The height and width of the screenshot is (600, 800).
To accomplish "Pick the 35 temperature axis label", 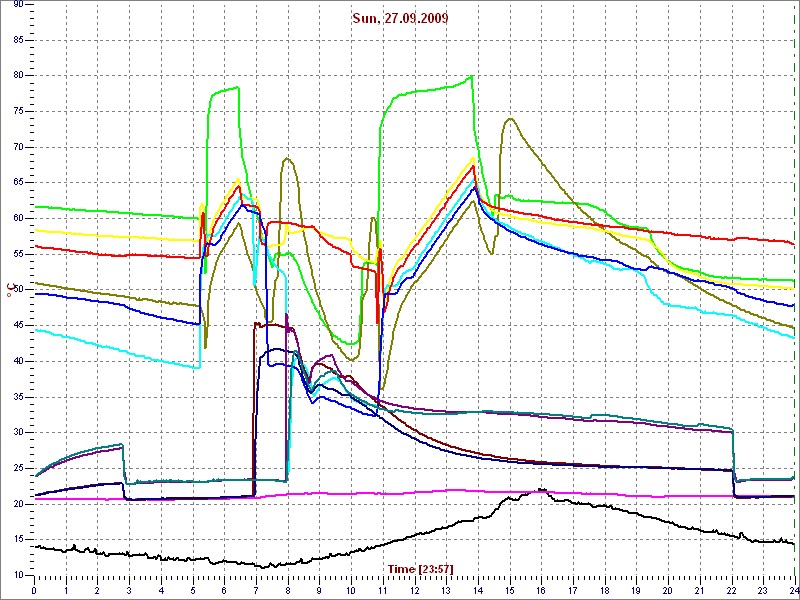I will click(x=18, y=397).
